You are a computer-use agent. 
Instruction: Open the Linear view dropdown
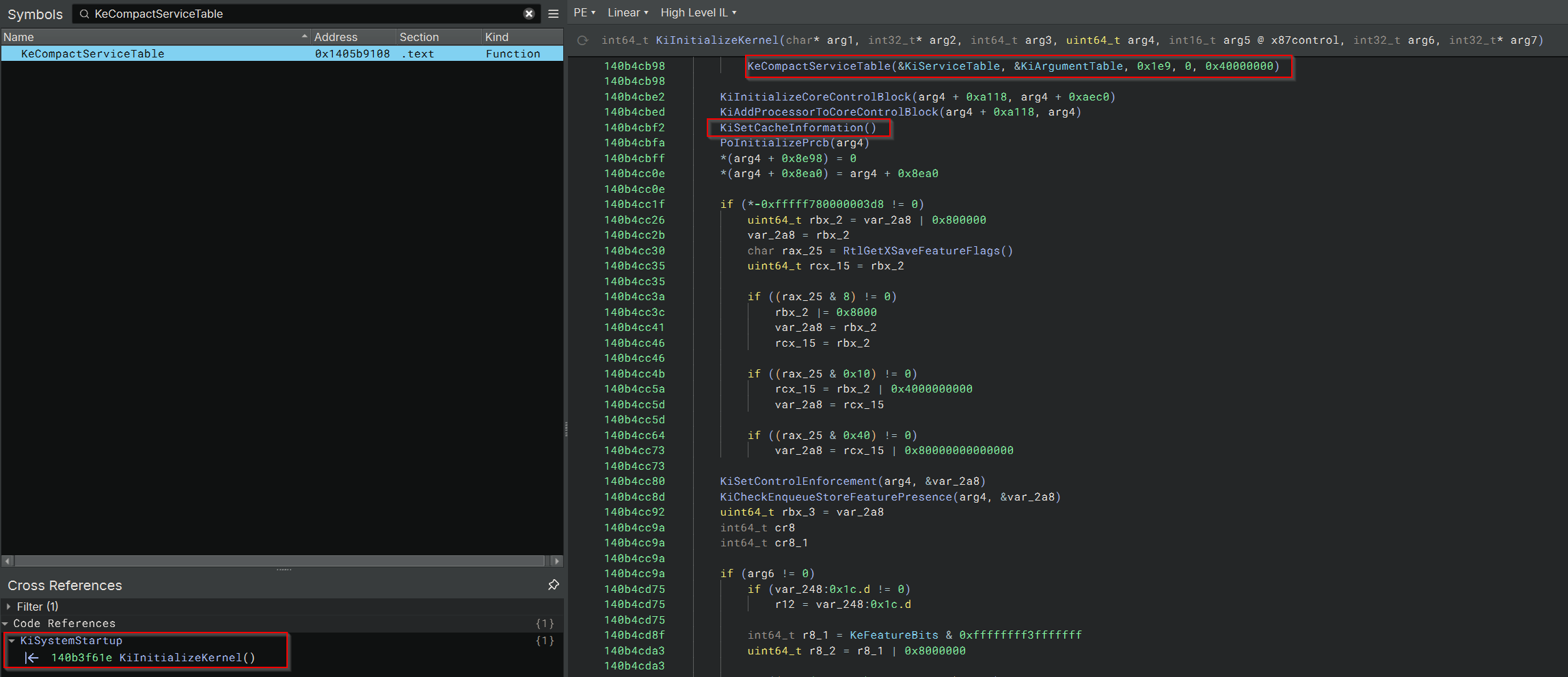coord(627,12)
